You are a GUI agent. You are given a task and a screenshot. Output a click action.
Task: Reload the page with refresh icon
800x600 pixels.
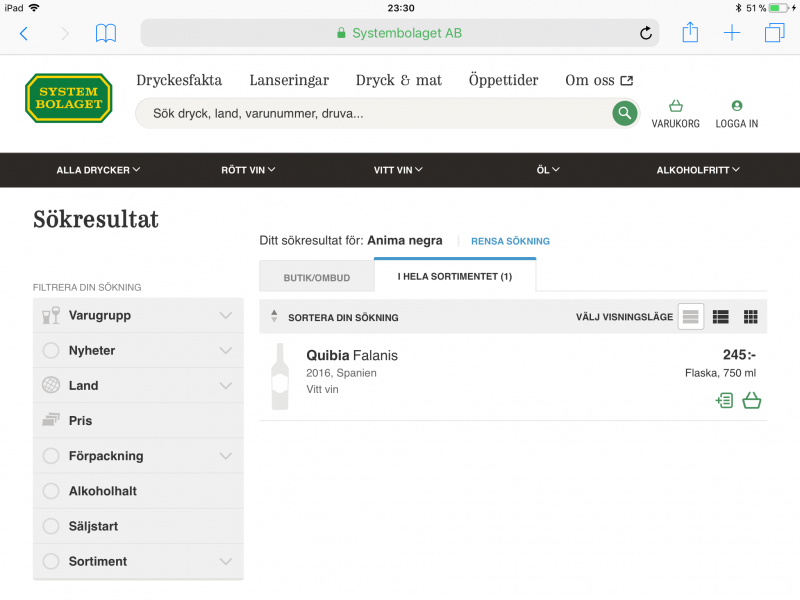pos(645,33)
